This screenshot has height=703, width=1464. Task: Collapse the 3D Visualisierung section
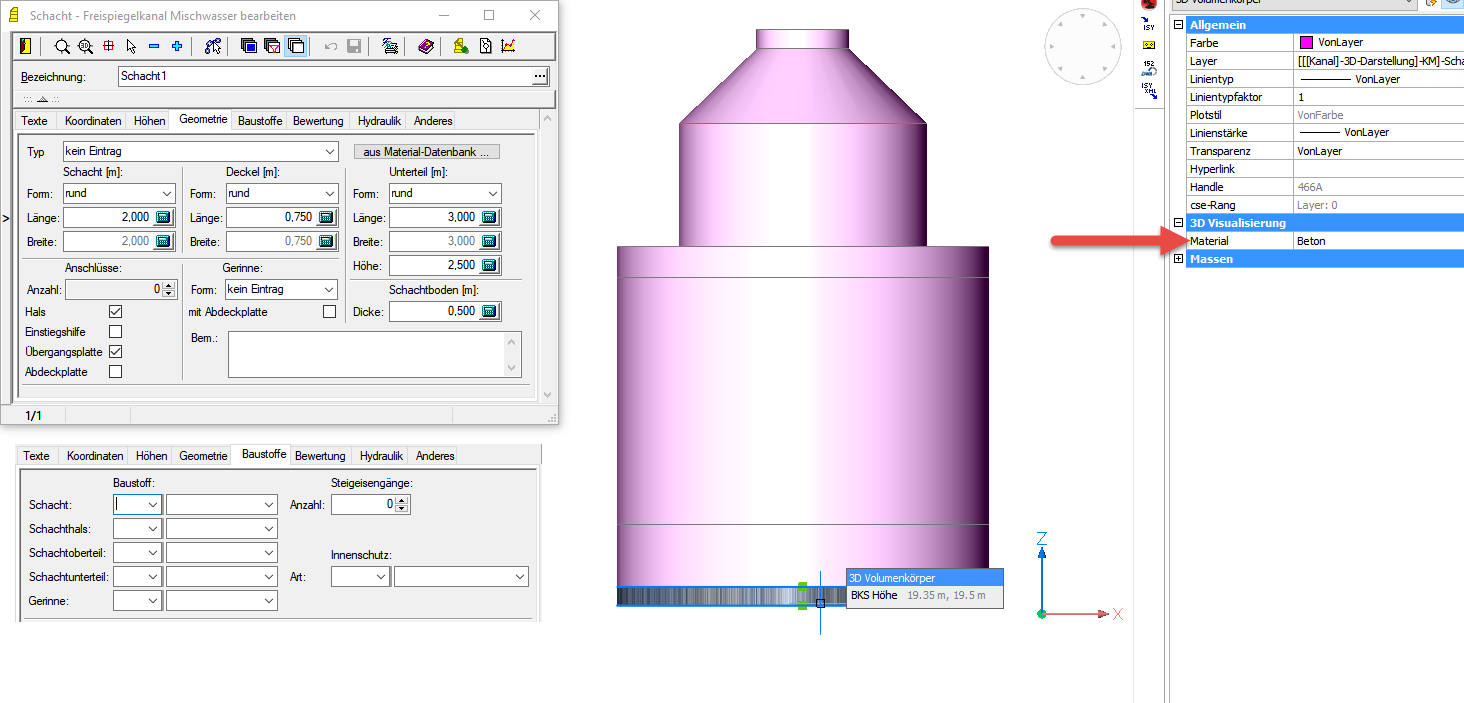(x=1178, y=223)
